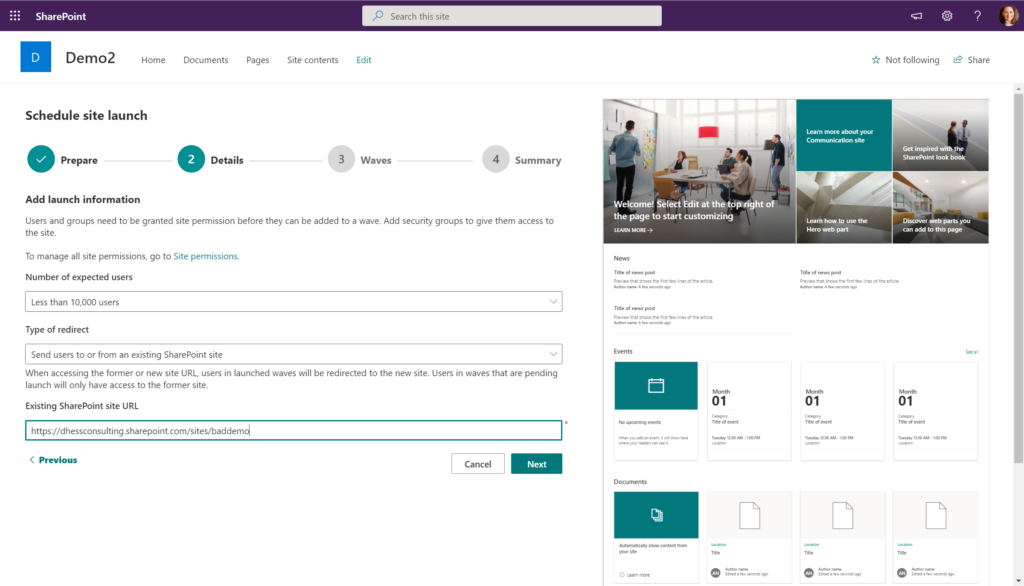Screen dimensions: 1024x586
Task: Click the calendar icon in Events preview
Action: point(656,385)
